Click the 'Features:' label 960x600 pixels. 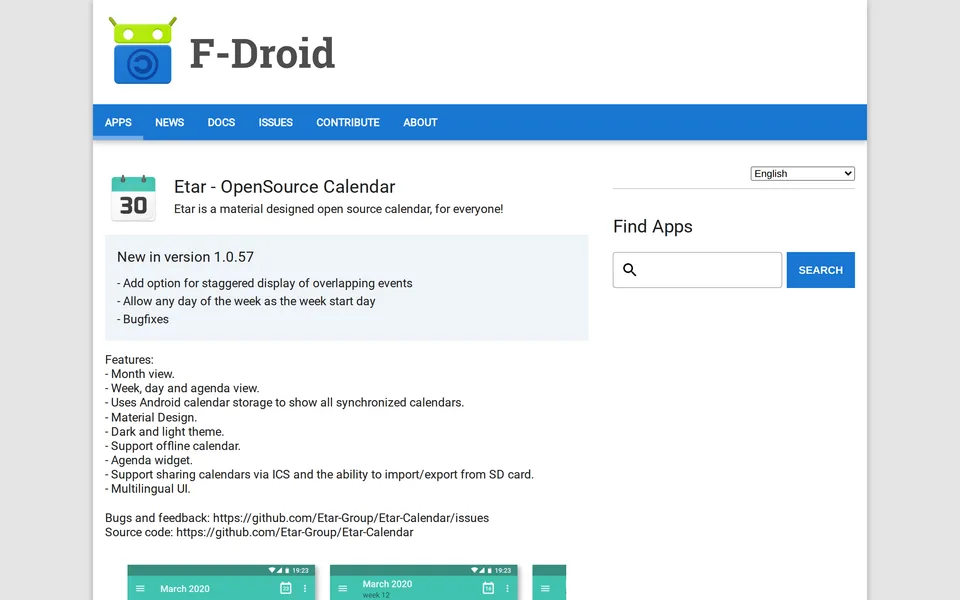(129, 359)
